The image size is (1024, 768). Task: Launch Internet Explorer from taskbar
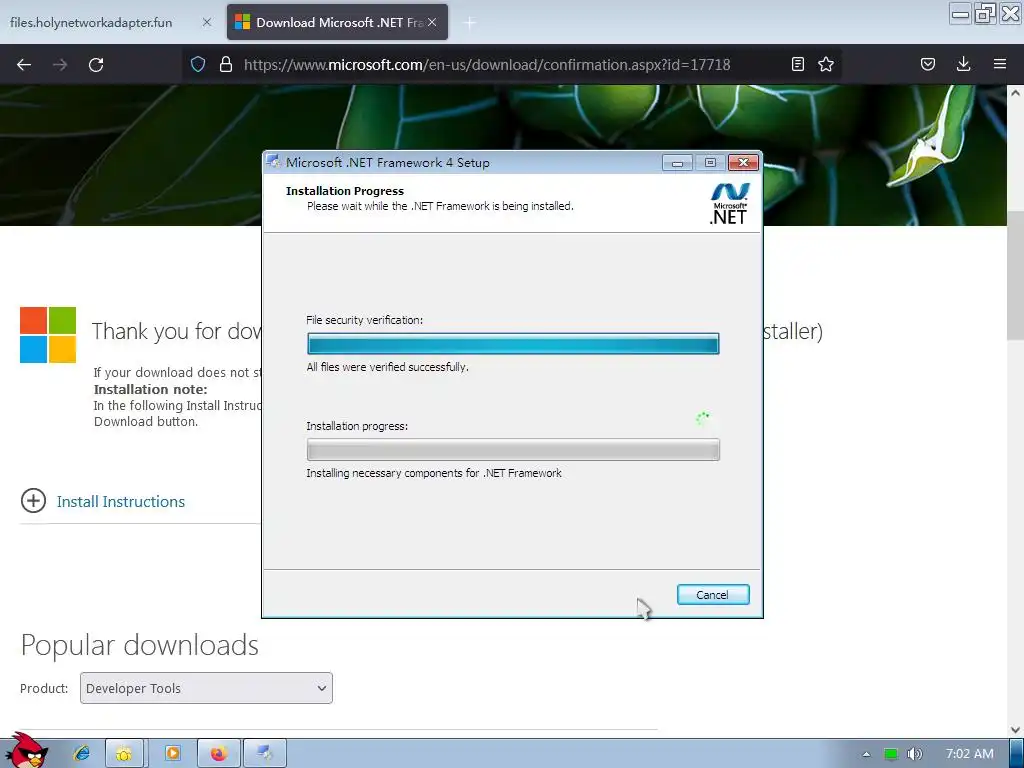(82, 754)
